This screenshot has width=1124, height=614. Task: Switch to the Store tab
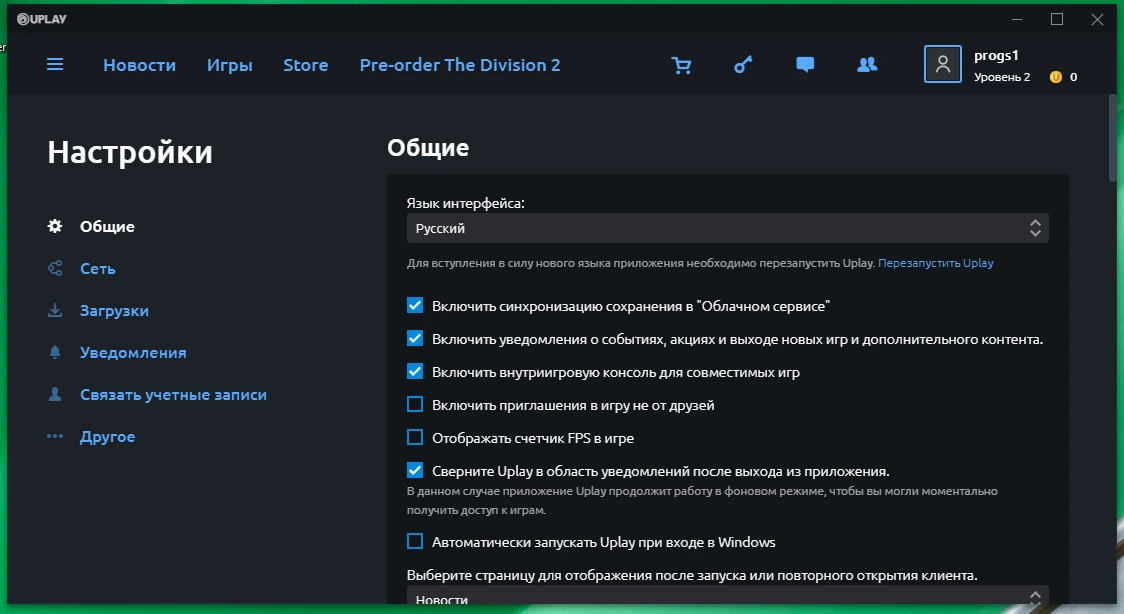click(x=306, y=65)
